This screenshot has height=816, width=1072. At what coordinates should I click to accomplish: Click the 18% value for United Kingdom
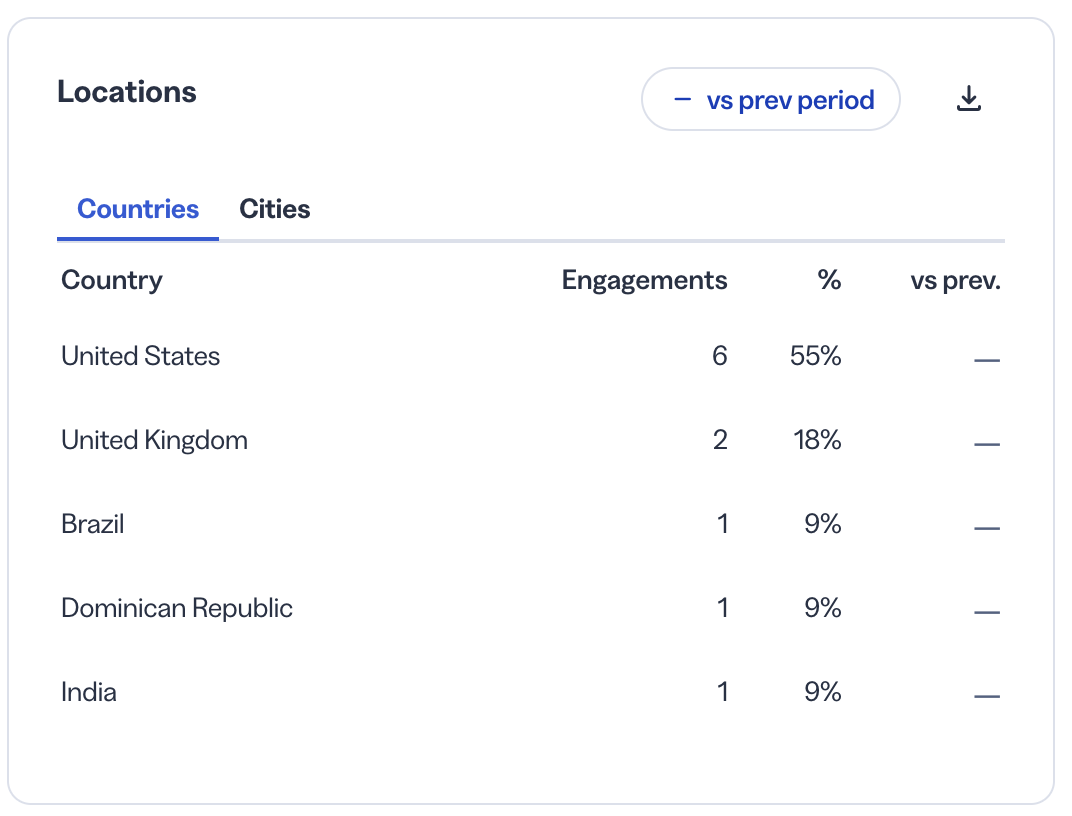[x=818, y=440]
